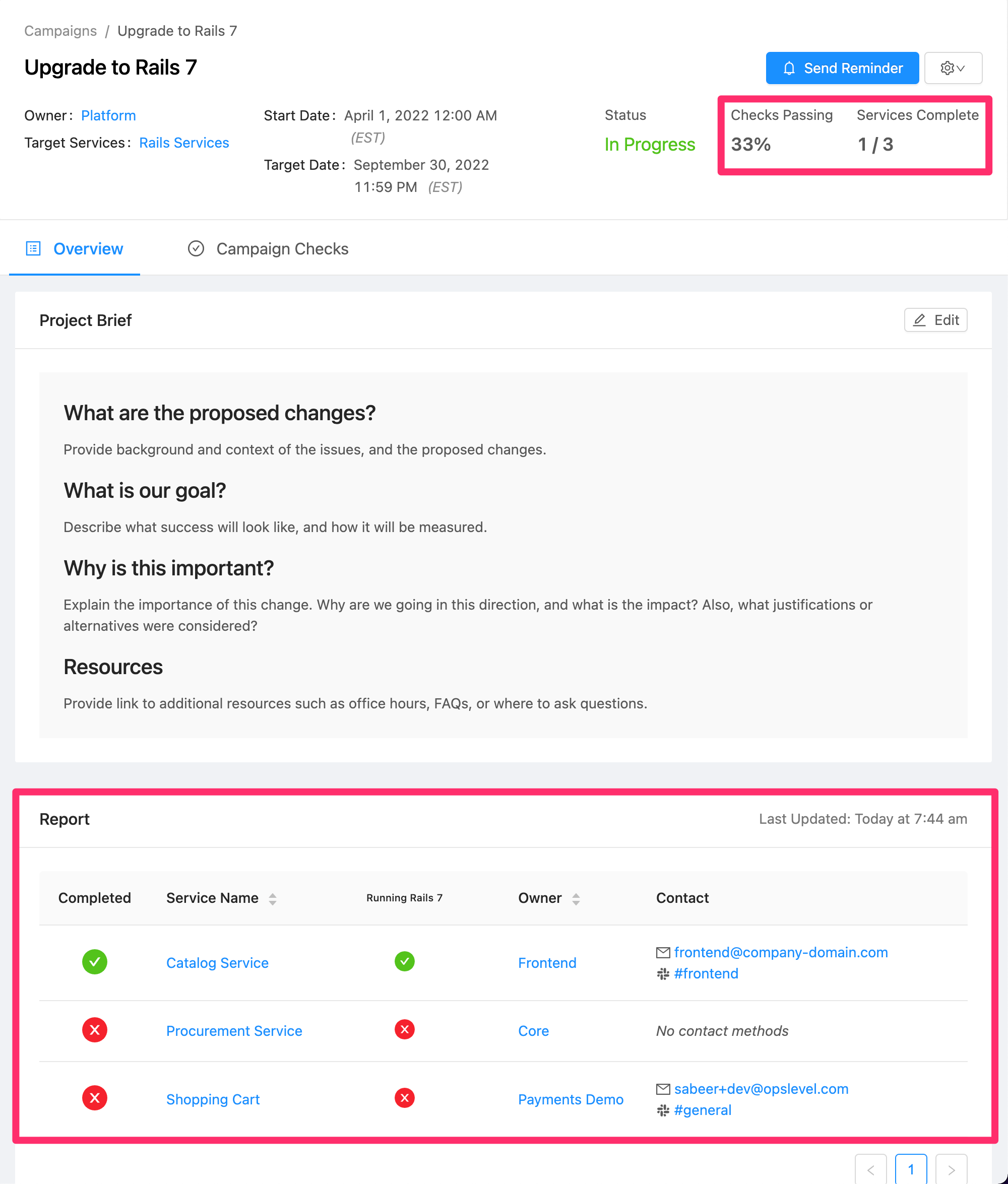Sort by Owner column

pos(576,898)
